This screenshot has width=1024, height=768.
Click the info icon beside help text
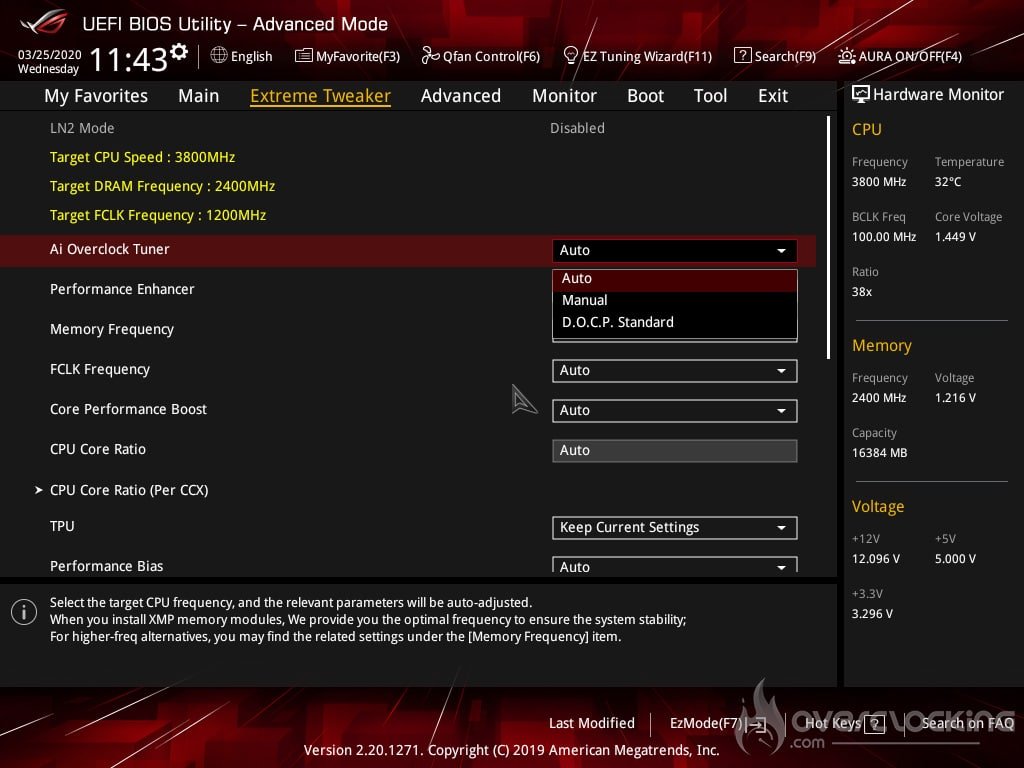point(24,612)
